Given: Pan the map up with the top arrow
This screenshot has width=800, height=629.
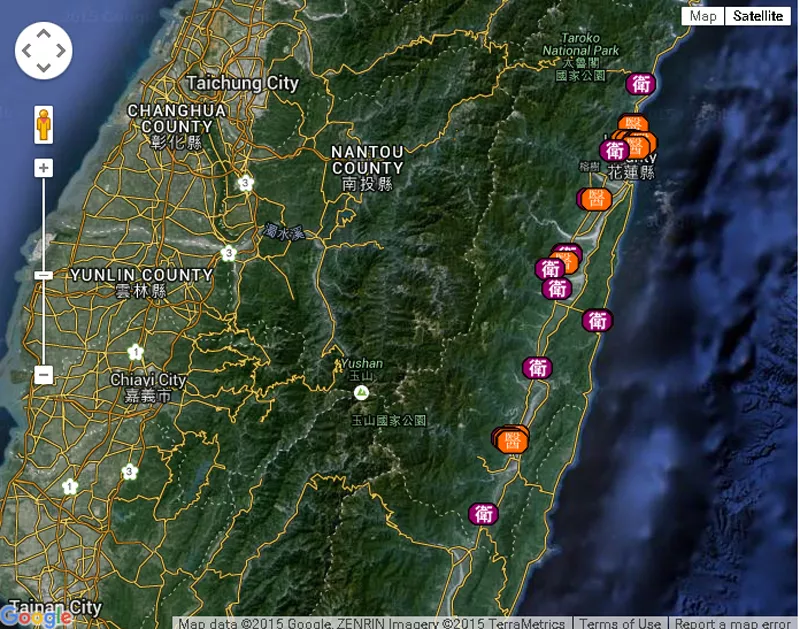Looking at the screenshot, I should pos(43,34).
